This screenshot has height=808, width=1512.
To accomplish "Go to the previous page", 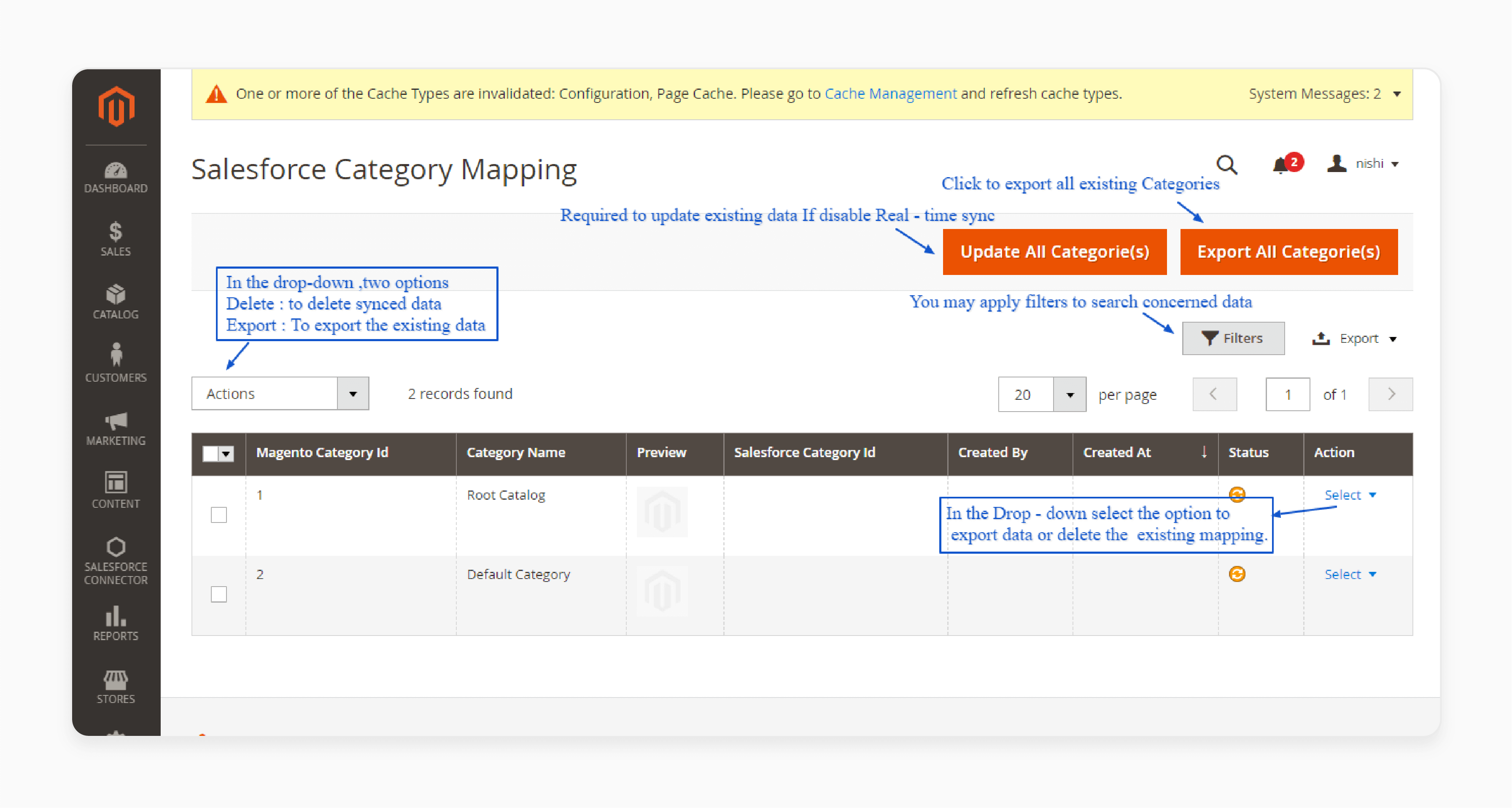I will coord(1214,394).
